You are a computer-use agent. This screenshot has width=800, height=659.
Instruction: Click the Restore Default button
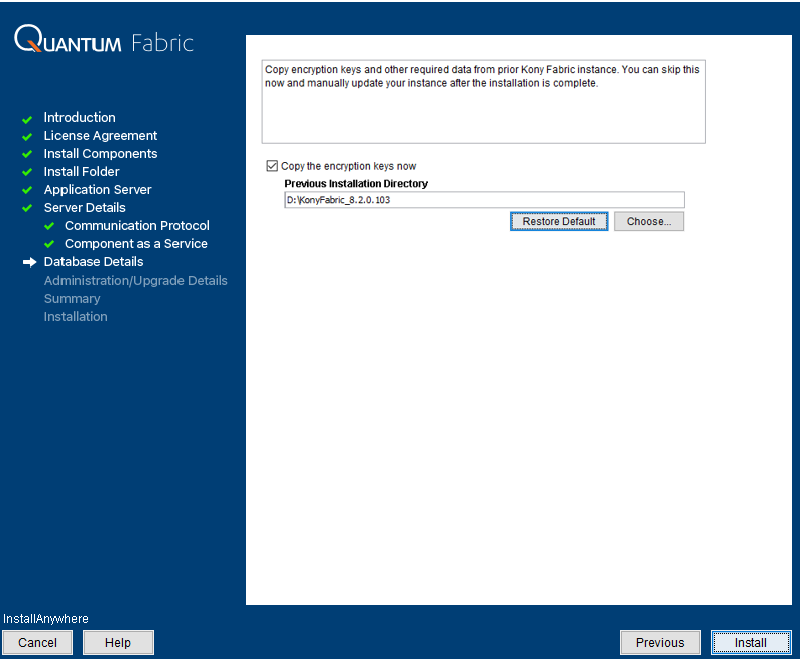[x=559, y=221]
